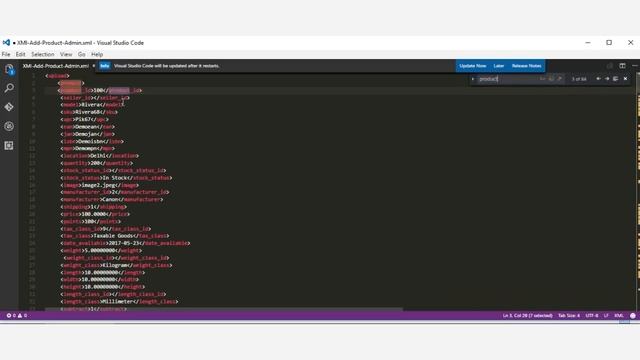Change the LF end-of-line sequence
The image size is (640, 360).
pyautogui.click(x=606, y=316)
